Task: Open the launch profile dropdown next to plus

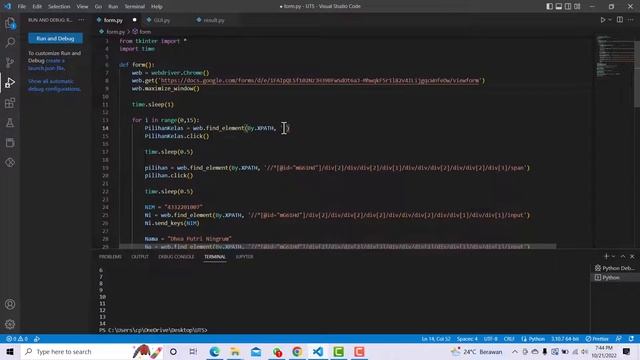Action: click(x=613, y=256)
